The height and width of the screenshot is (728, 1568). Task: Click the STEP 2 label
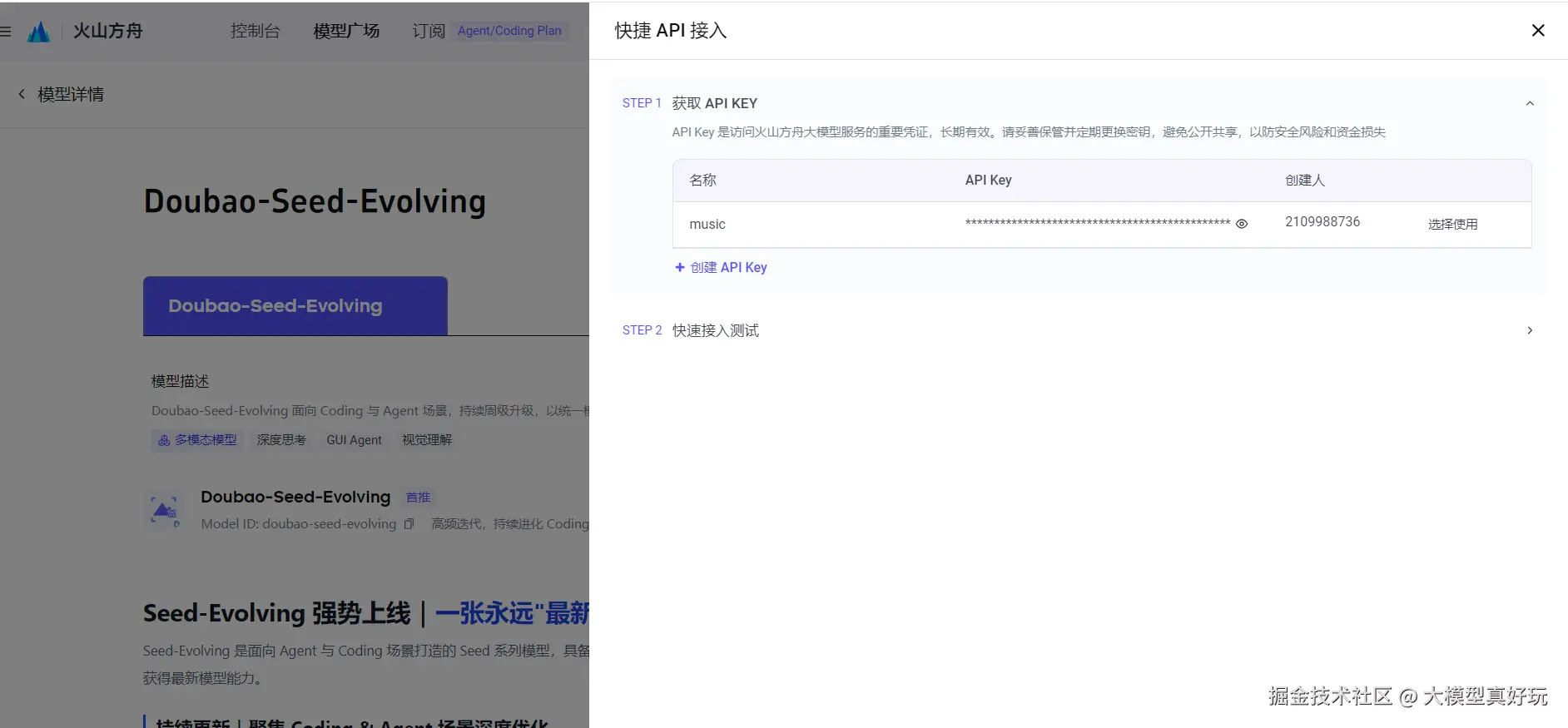(643, 330)
